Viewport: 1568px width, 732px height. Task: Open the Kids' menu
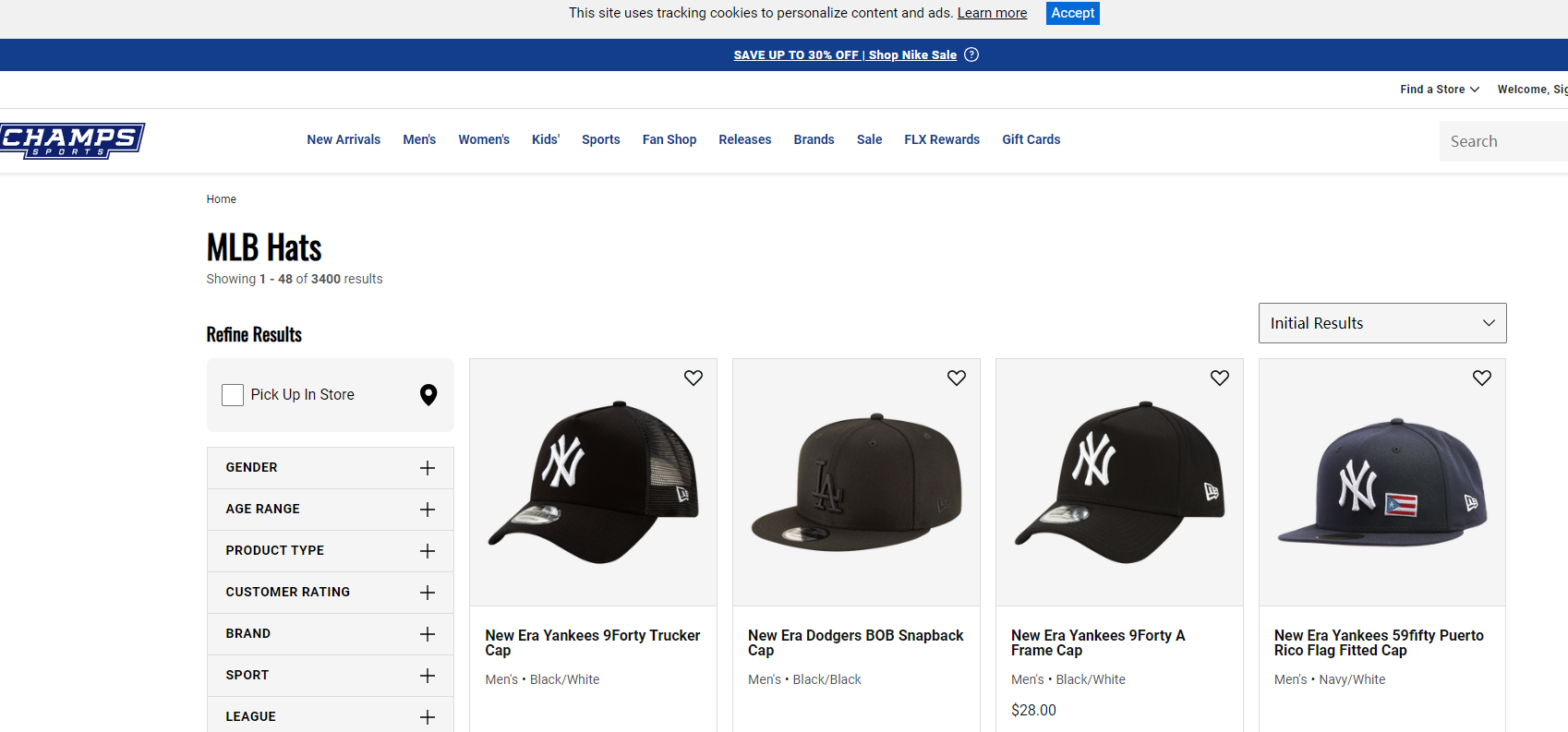tap(546, 139)
